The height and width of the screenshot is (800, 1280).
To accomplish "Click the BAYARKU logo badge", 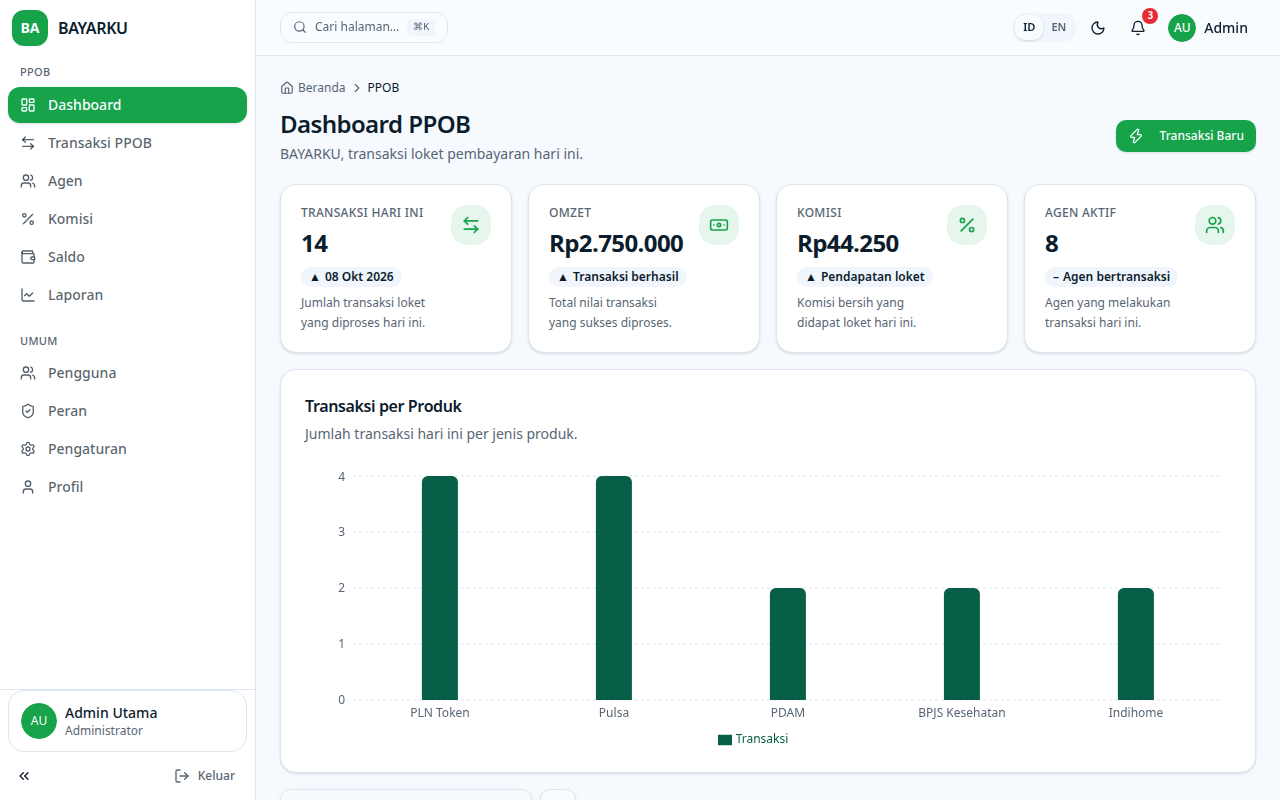I will click(30, 28).
